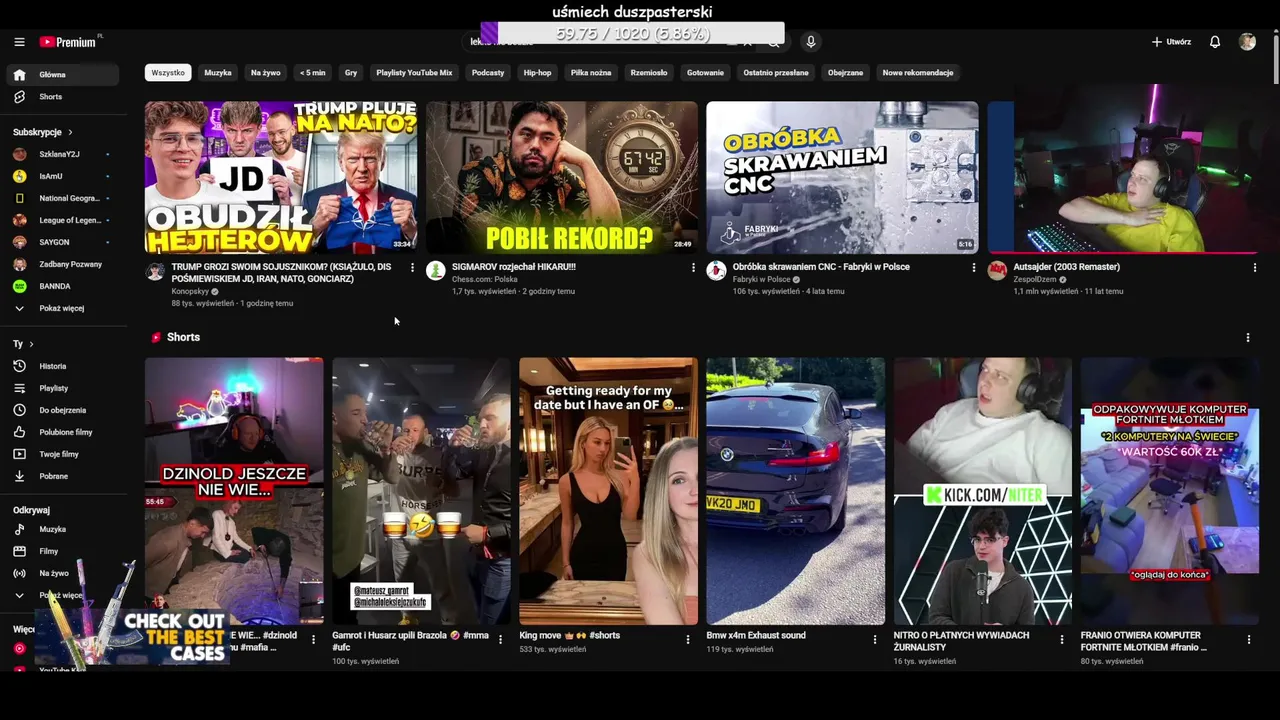
Task: Select the Wszystko filter chip
Action: [168, 73]
